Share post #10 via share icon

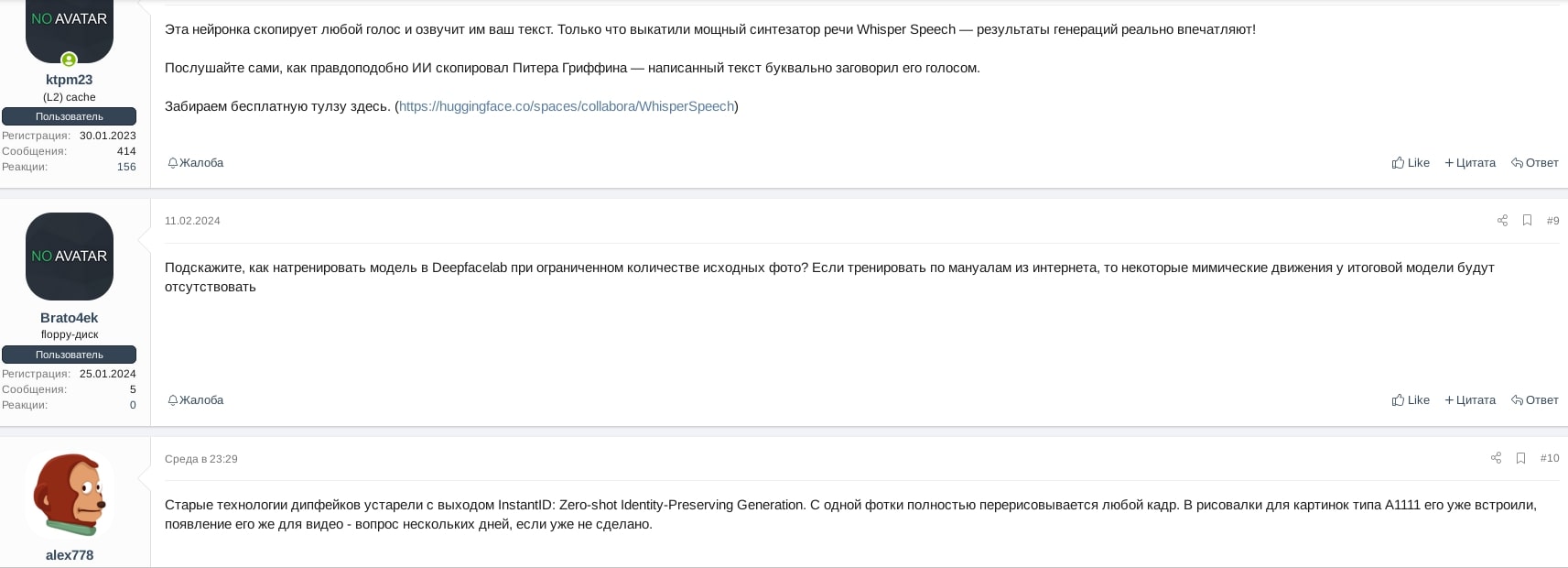click(x=1496, y=458)
